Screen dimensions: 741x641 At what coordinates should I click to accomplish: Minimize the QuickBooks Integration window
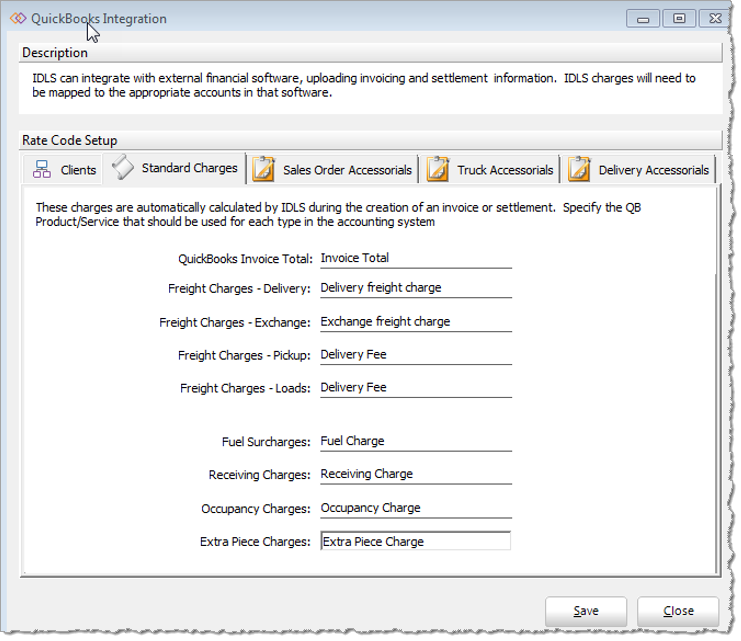(643, 18)
